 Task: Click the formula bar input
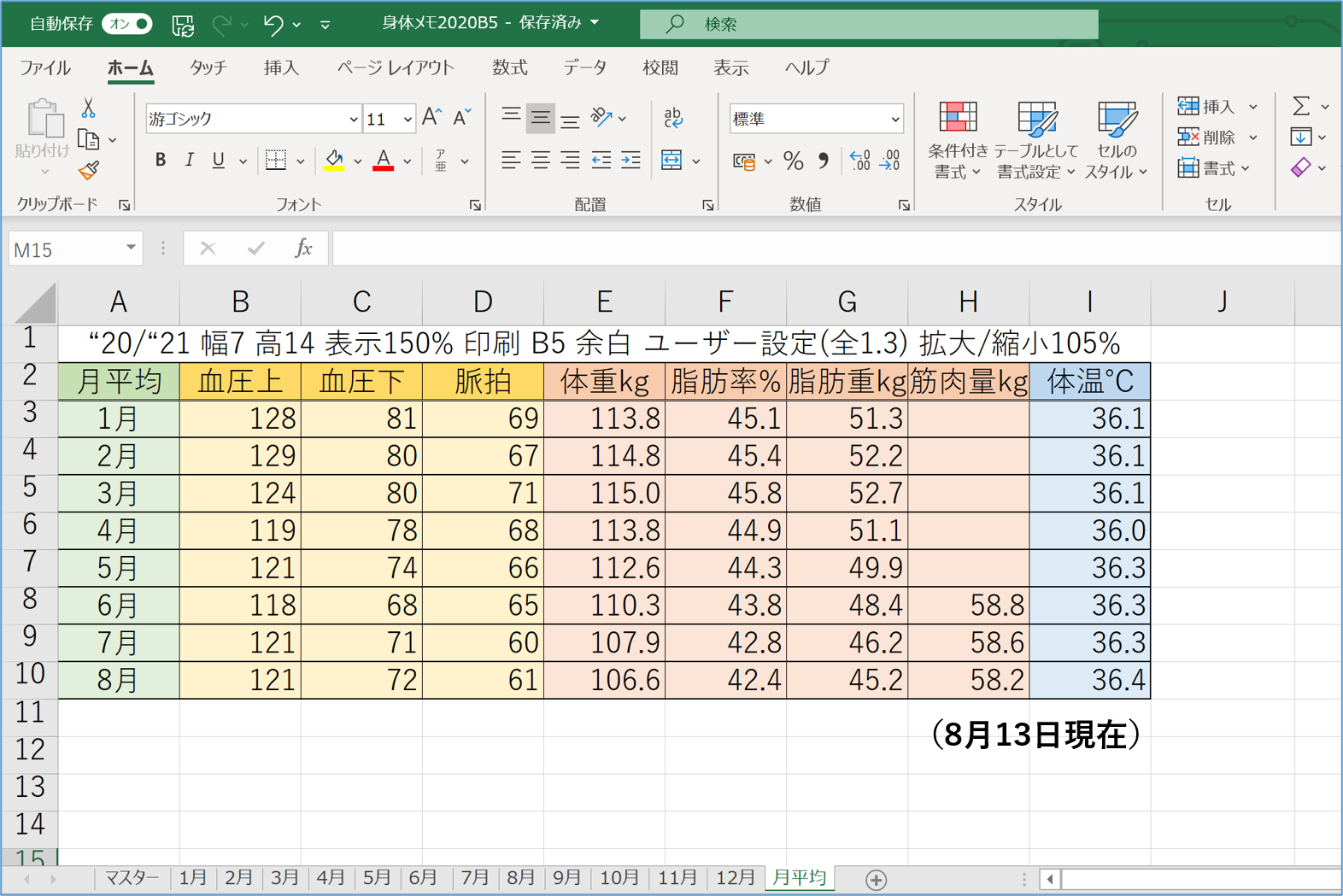click(836, 249)
